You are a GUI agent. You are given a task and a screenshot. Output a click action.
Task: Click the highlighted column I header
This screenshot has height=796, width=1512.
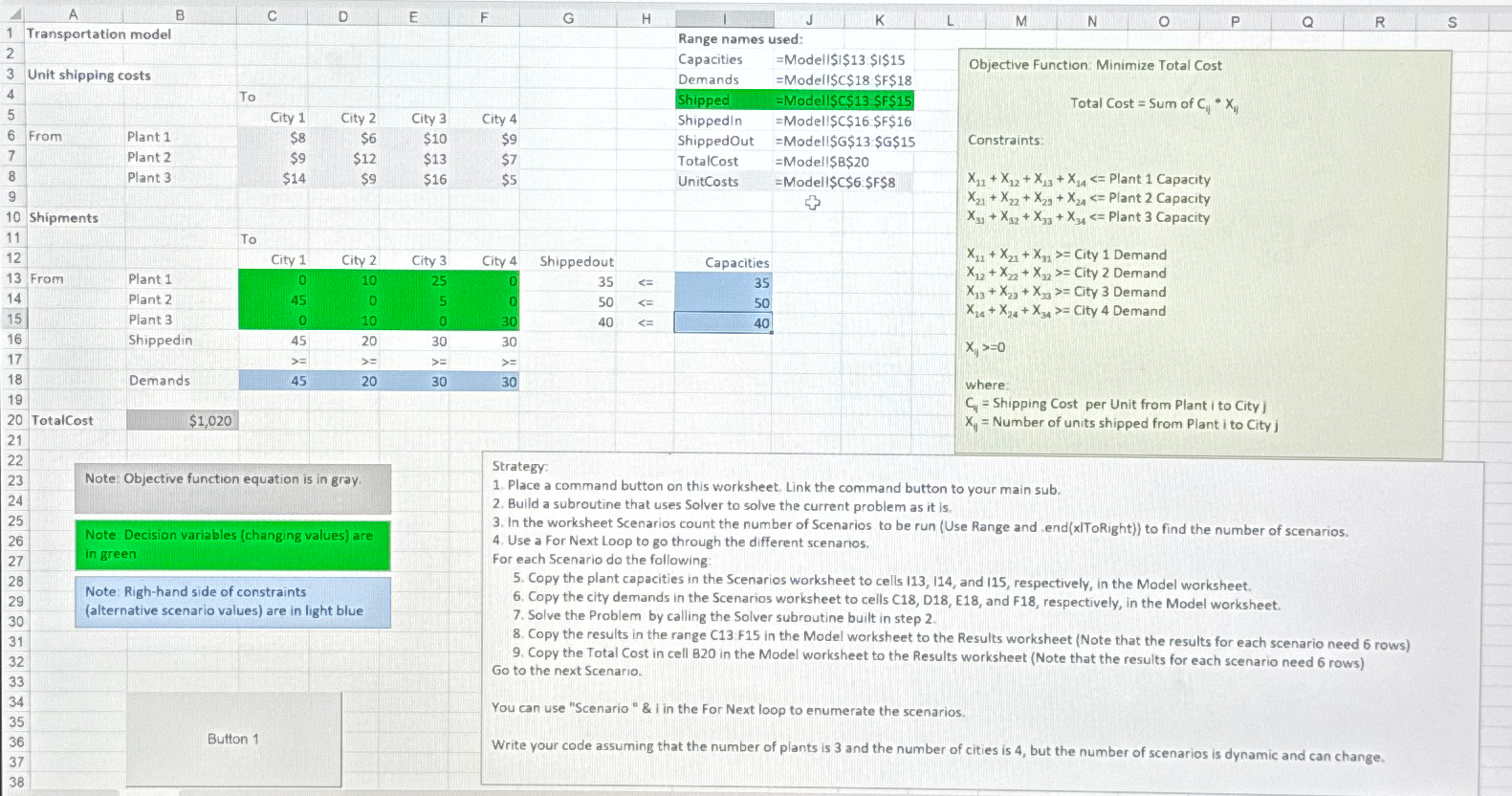[724, 19]
